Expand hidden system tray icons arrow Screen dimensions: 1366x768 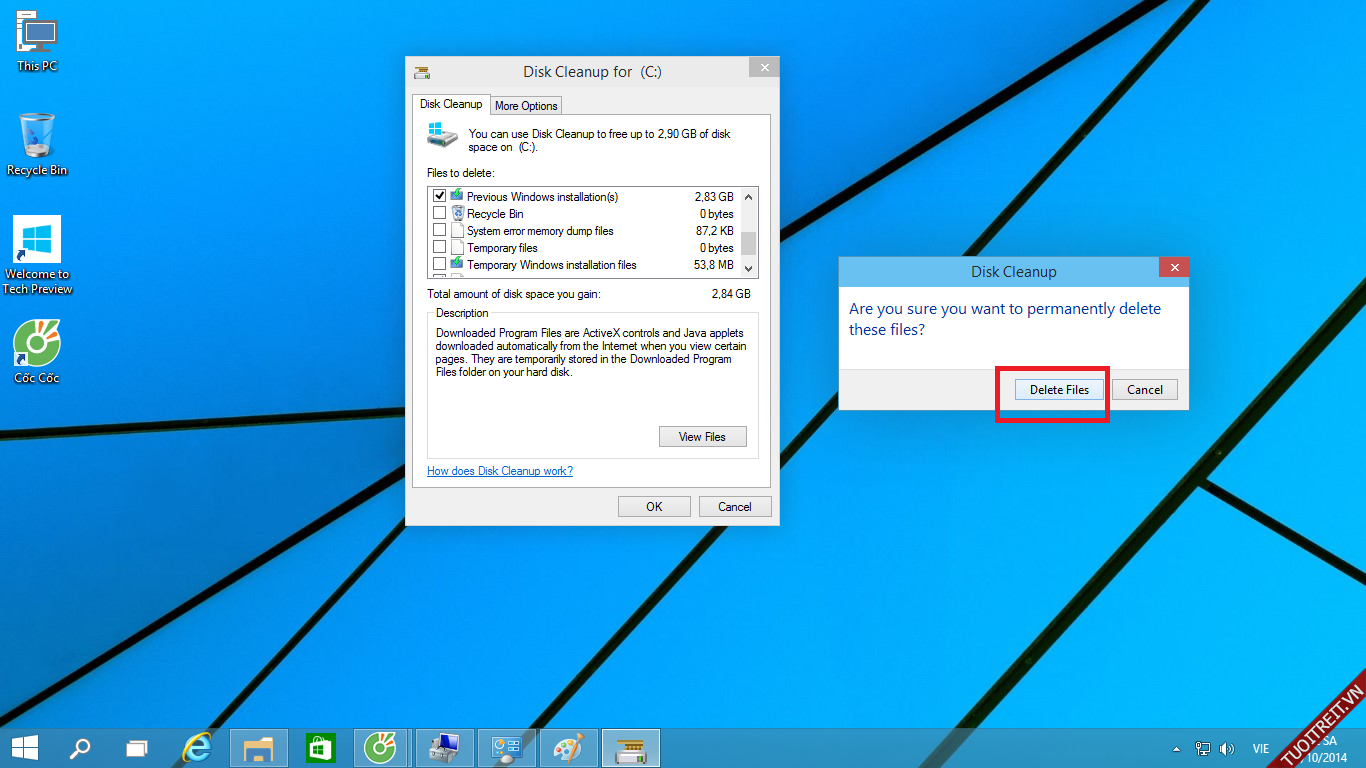[1179, 749]
